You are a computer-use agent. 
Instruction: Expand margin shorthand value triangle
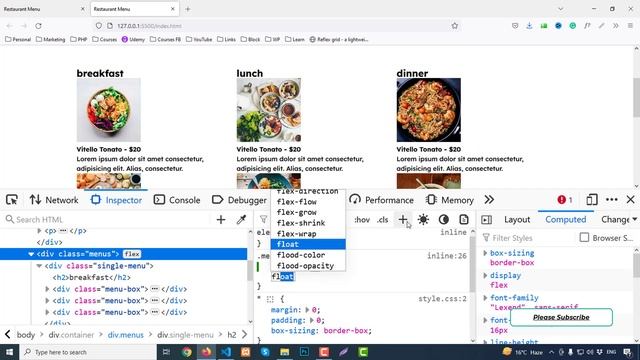click(x=307, y=310)
